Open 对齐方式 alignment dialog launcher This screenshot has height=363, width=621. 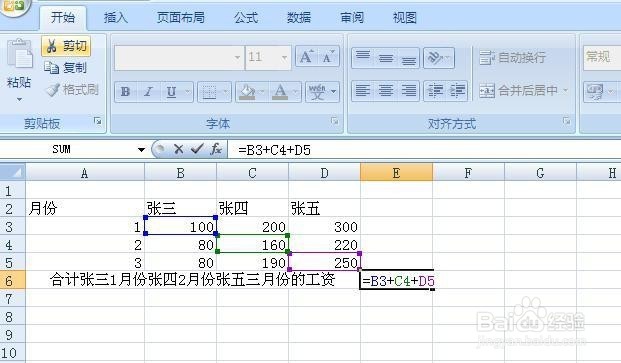tap(567, 122)
